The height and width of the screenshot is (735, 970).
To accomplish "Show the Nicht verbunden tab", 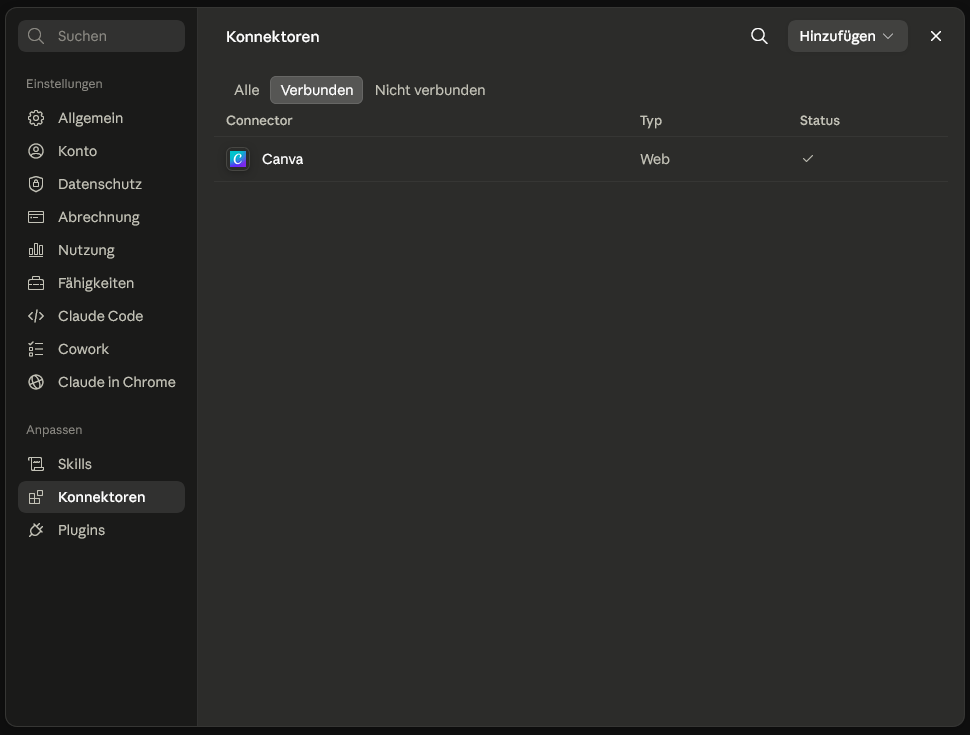I will 430,90.
